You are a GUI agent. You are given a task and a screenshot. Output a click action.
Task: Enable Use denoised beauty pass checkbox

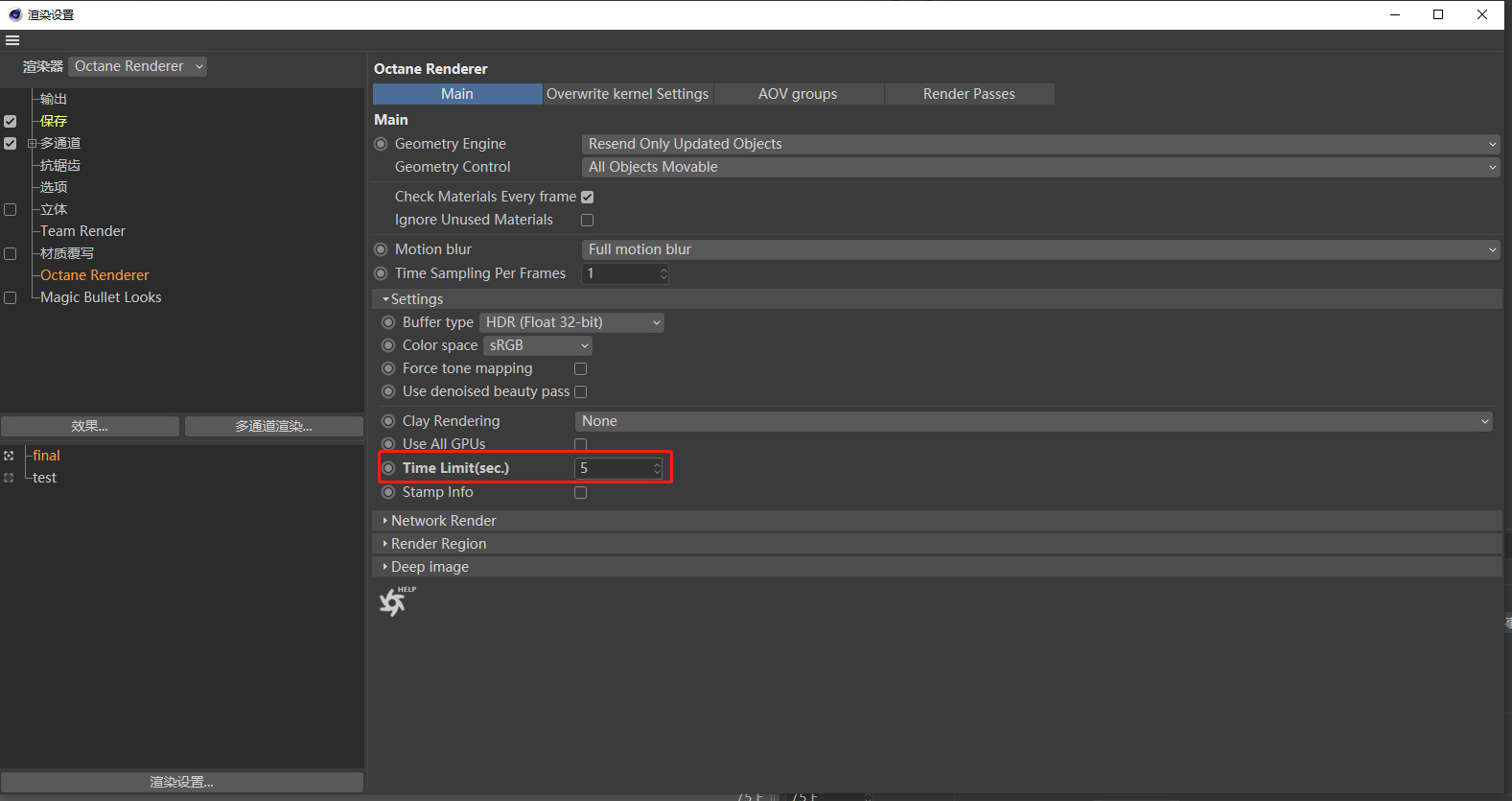click(x=580, y=391)
